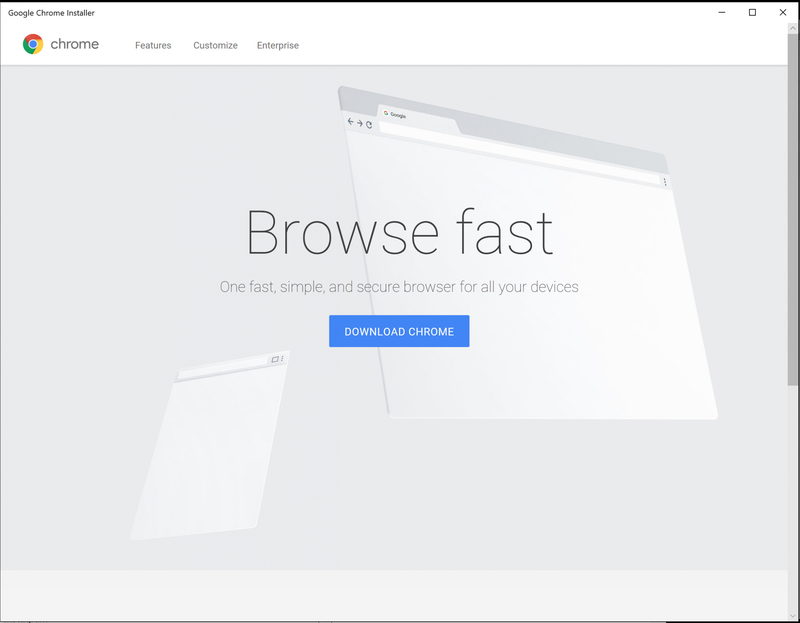
Task: Click the Download Chrome button
Action: tap(399, 331)
